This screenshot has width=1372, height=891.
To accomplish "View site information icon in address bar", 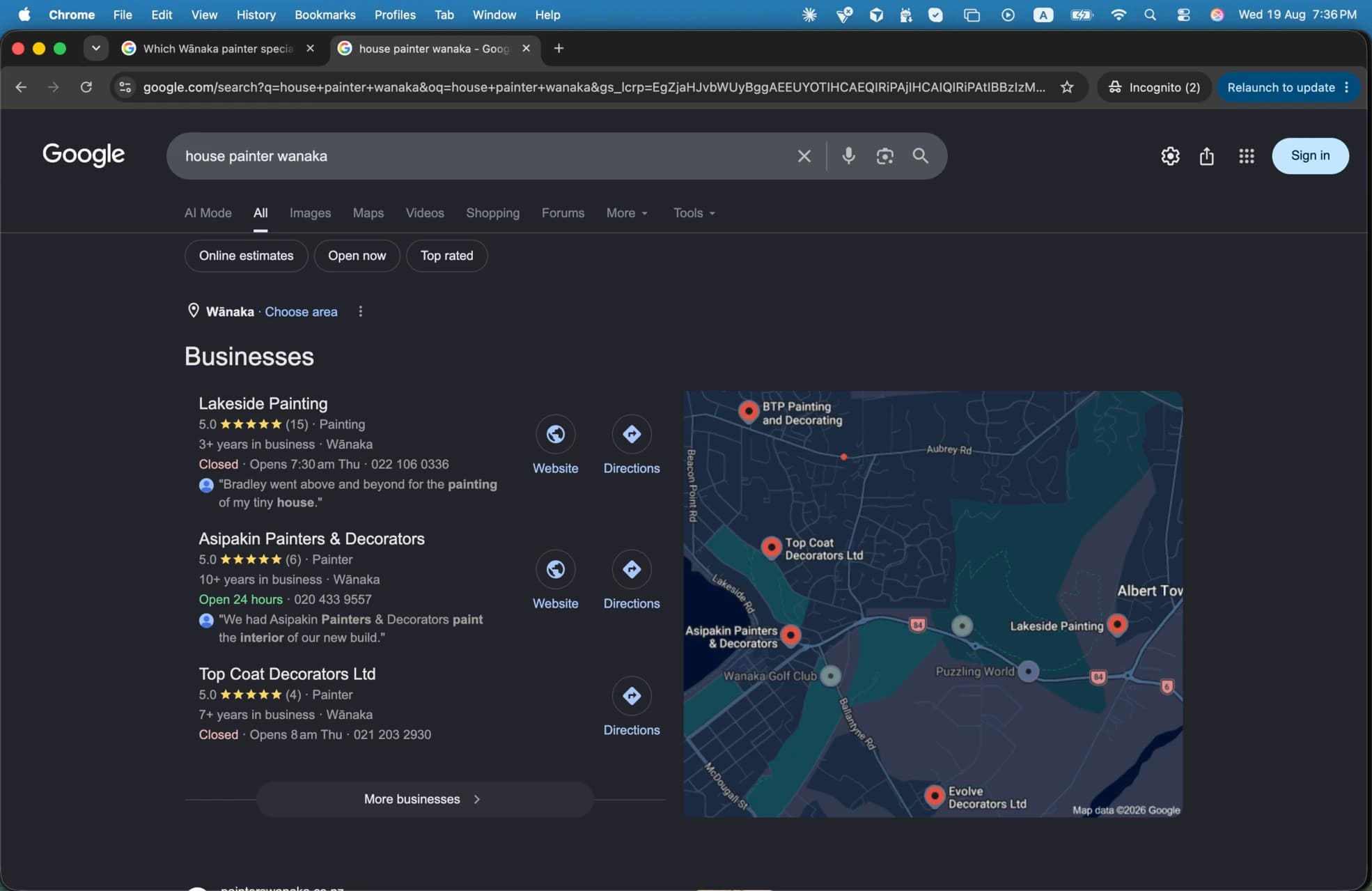I will (x=125, y=87).
